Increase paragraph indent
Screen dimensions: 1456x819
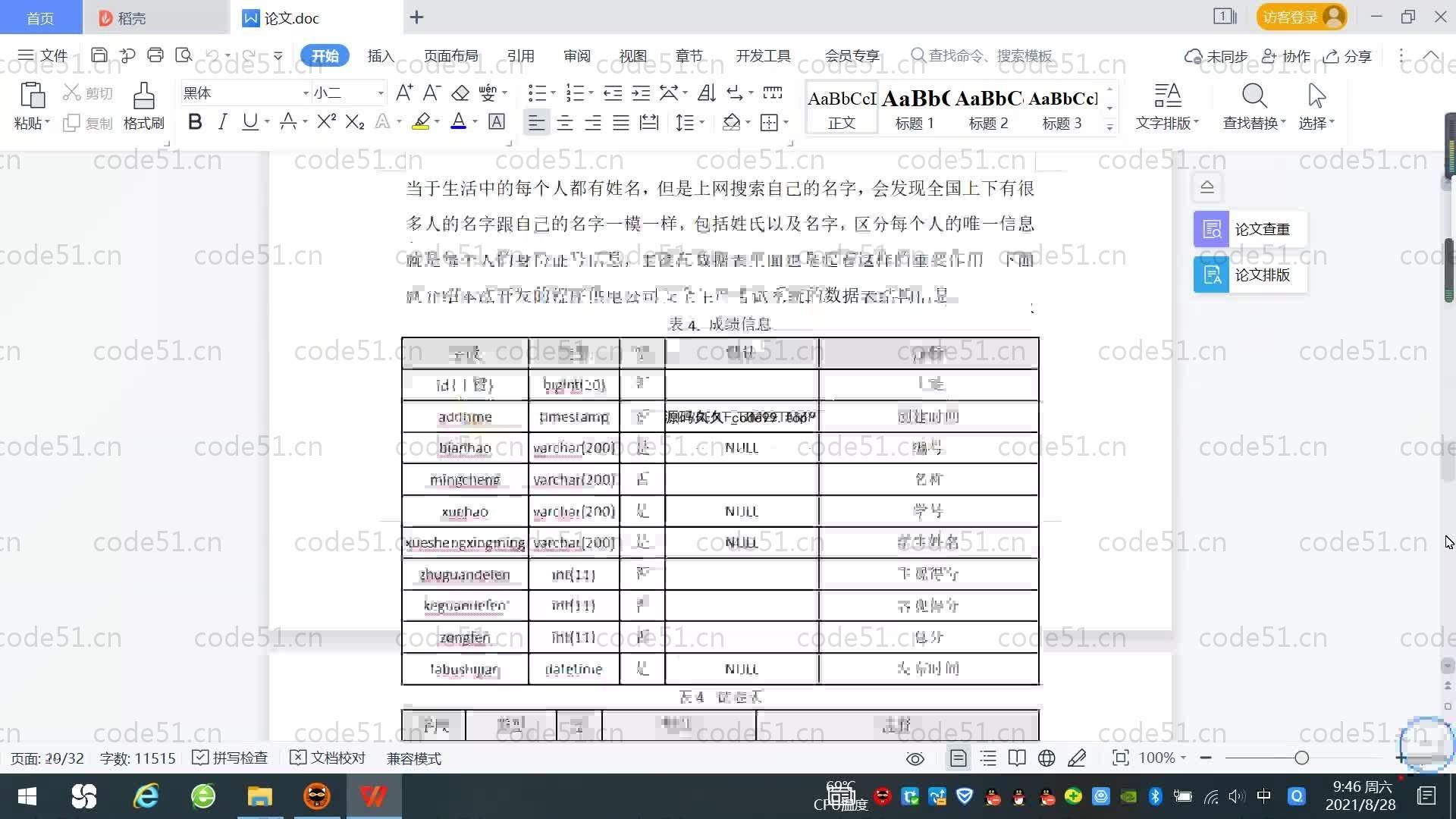(641, 93)
